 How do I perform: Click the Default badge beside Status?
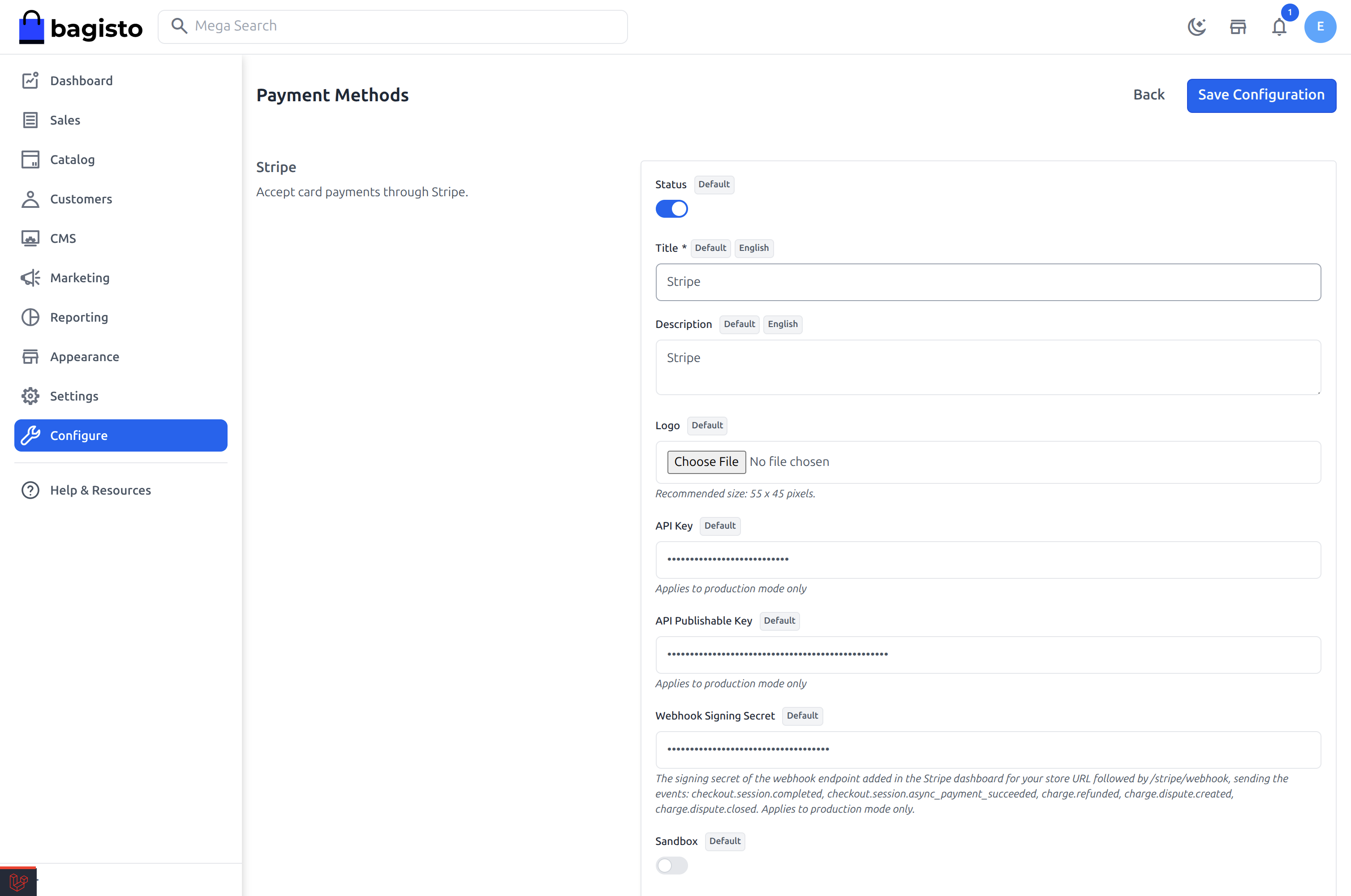714,185
